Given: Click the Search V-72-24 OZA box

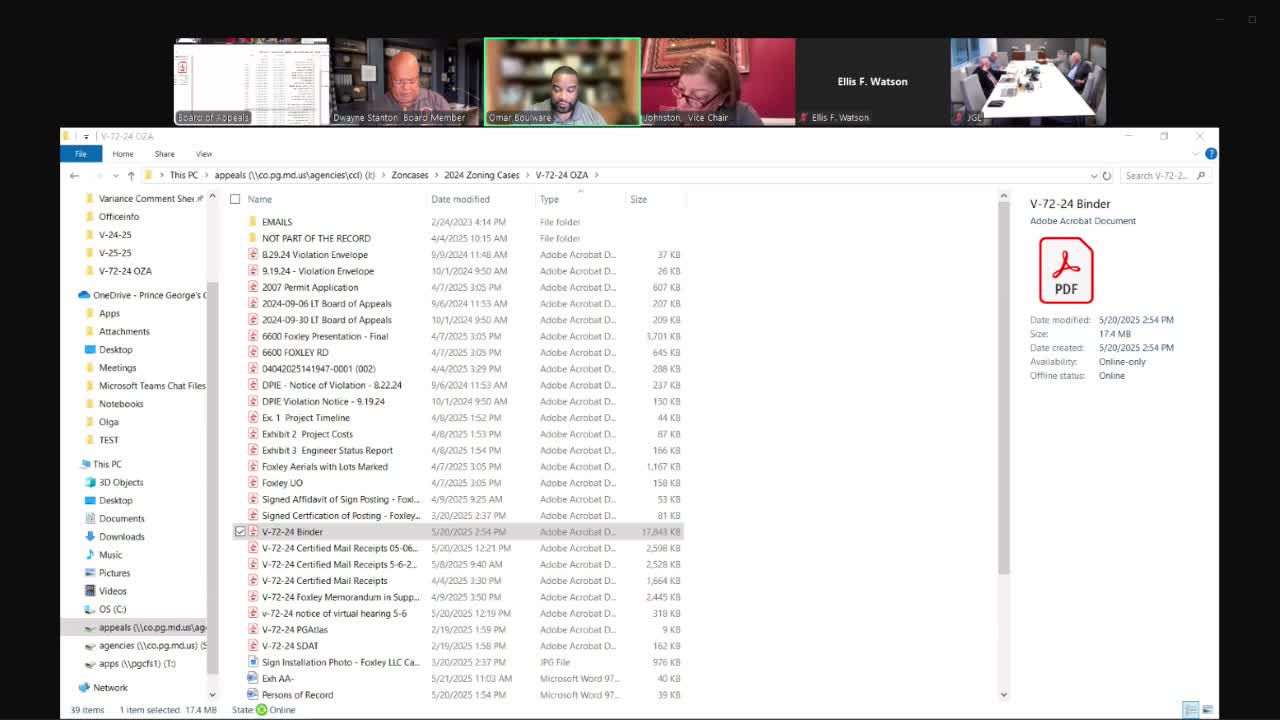Looking at the screenshot, I should click(x=1157, y=175).
